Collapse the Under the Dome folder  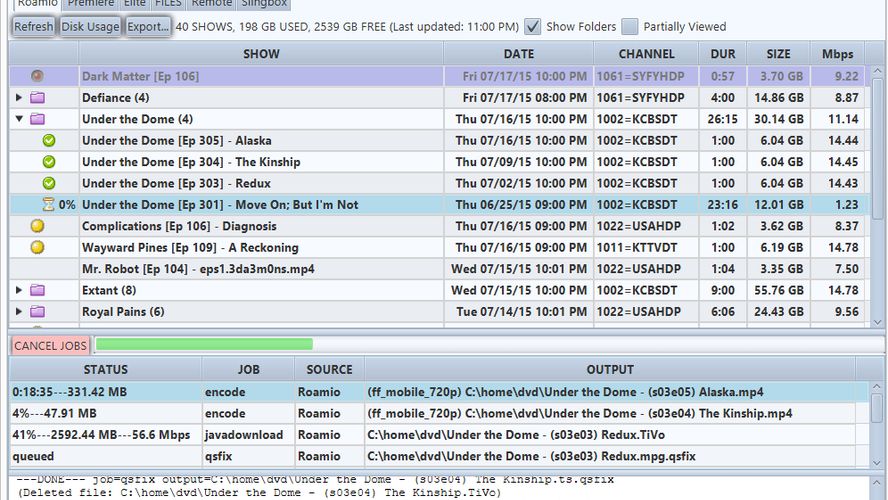click(x=19, y=119)
